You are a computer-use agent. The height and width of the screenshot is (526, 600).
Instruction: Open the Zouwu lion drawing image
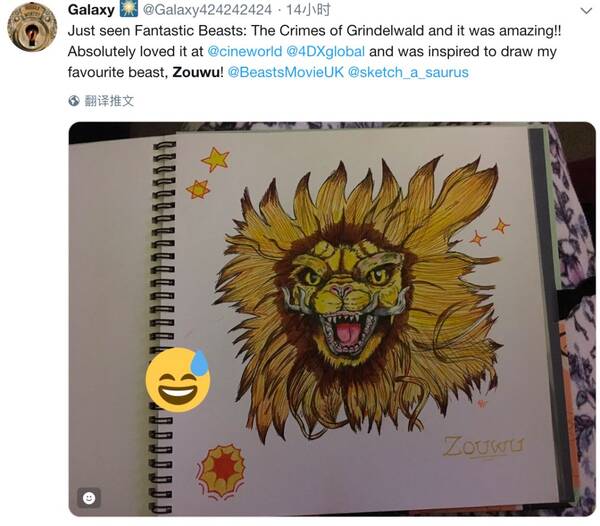[332, 319]
